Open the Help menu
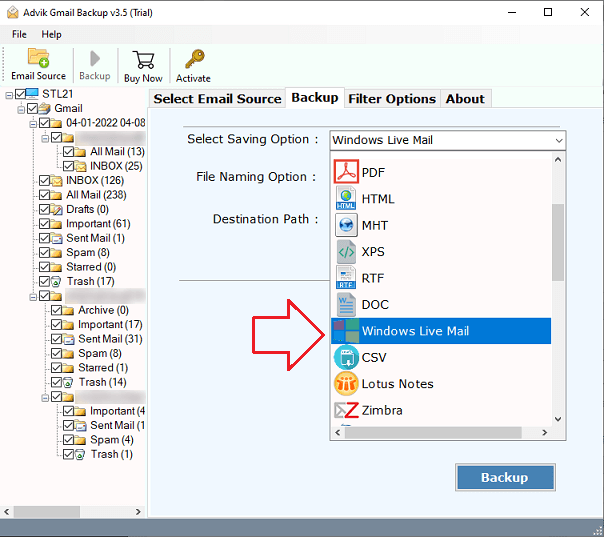604x537 pixels. [51, 34]
